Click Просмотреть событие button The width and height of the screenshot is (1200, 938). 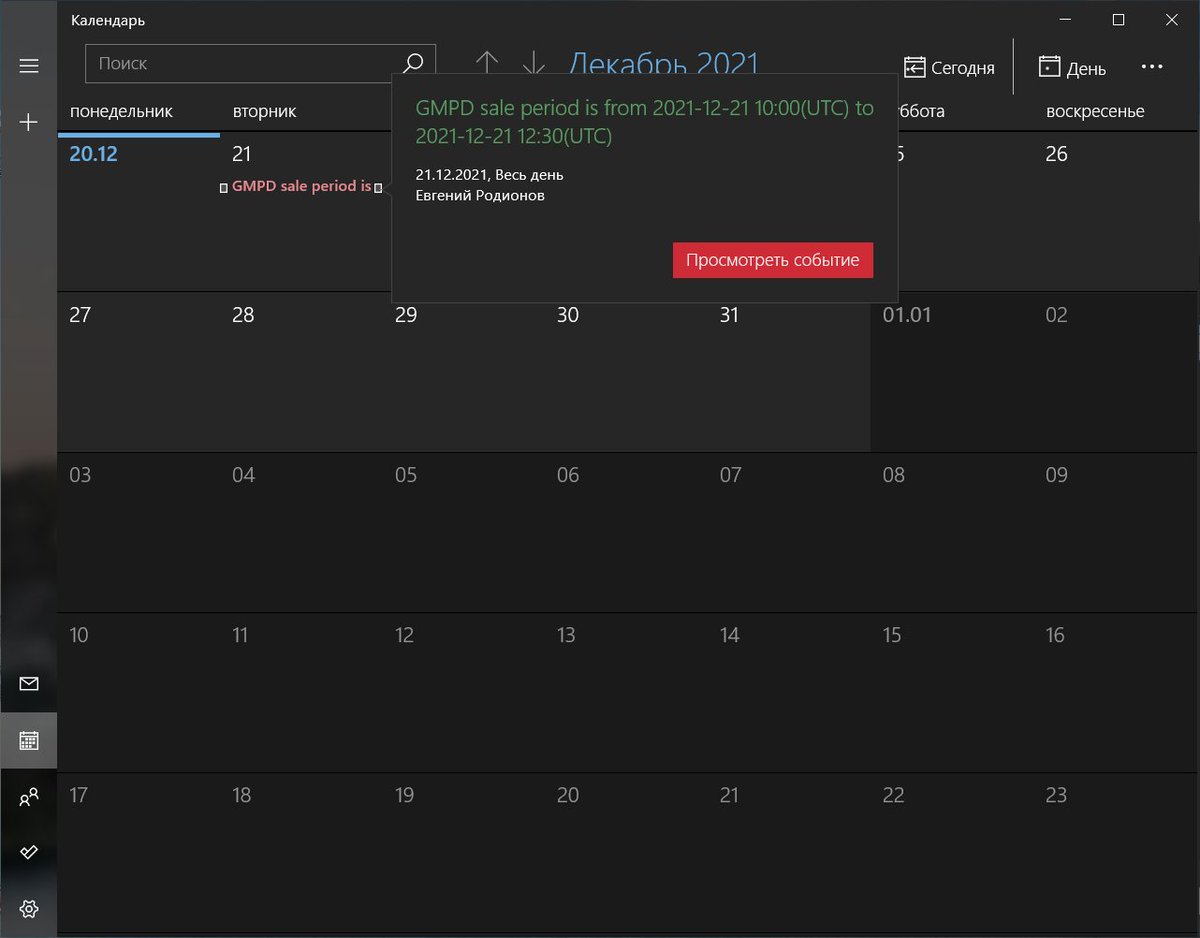[773, 260]
